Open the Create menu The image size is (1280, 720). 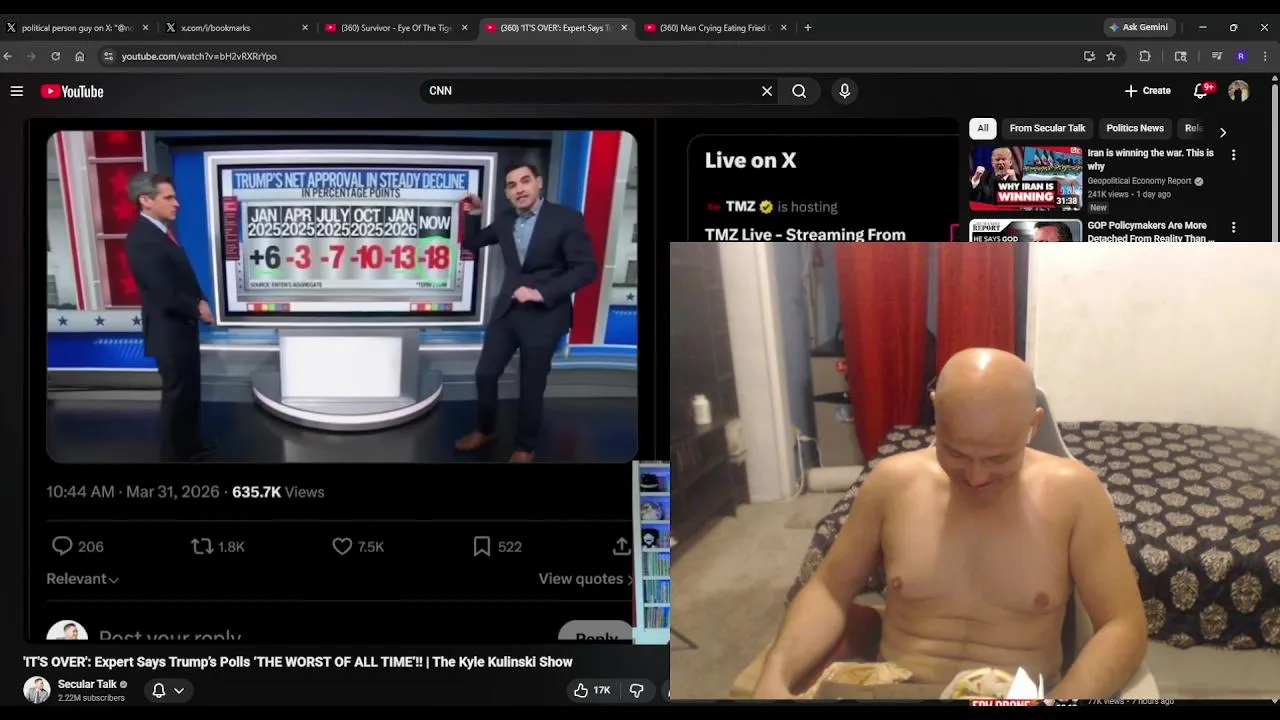tap(1147, 91)
